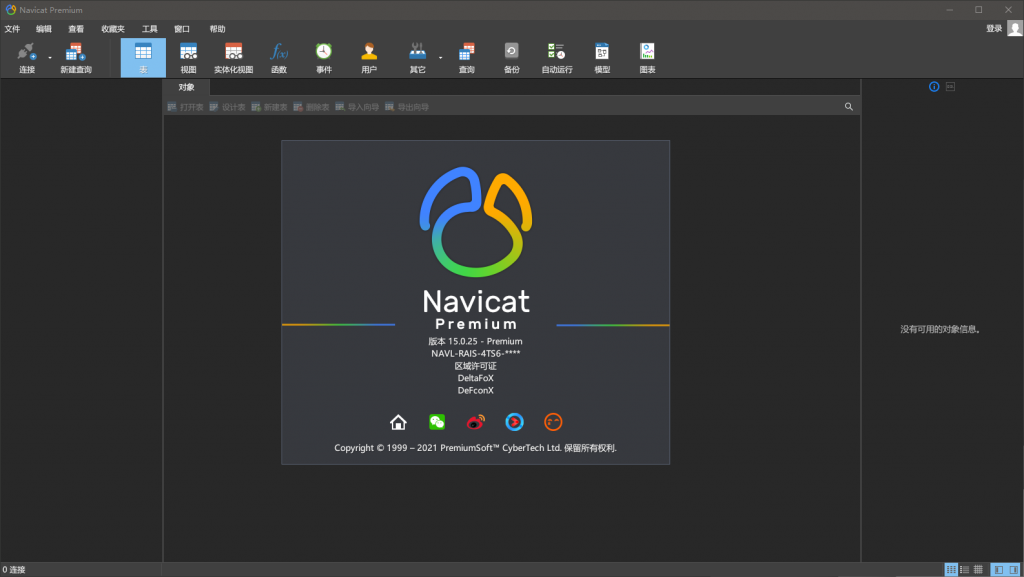Screen dimensions: 1024x577
Task: Click the search magnifier in object toolbar
Action: click(848, 106)
